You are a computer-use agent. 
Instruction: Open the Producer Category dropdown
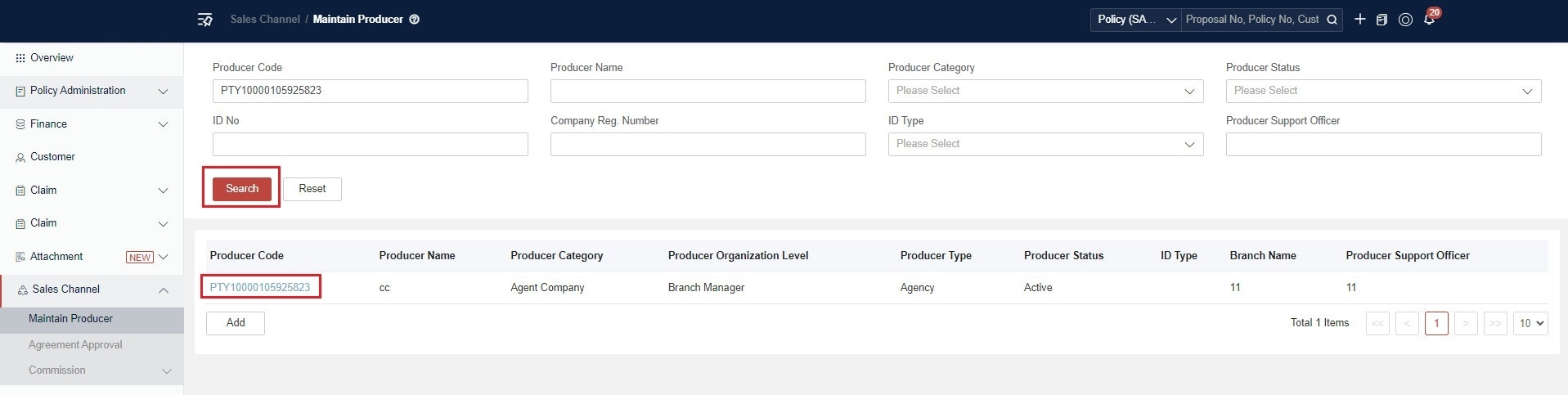tap(1045, 91)
